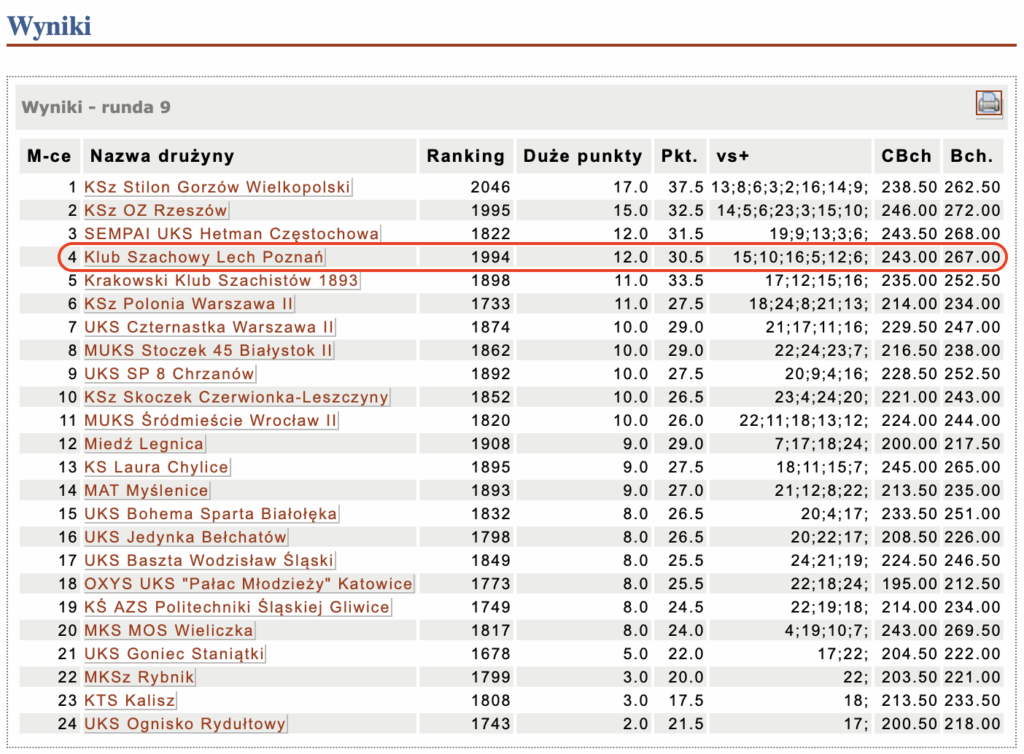Open OXYS UKS "Pałac Młodzieży" Katowice link
The width and height of the screenshot is (1024, 754).
tap(248, 584)
